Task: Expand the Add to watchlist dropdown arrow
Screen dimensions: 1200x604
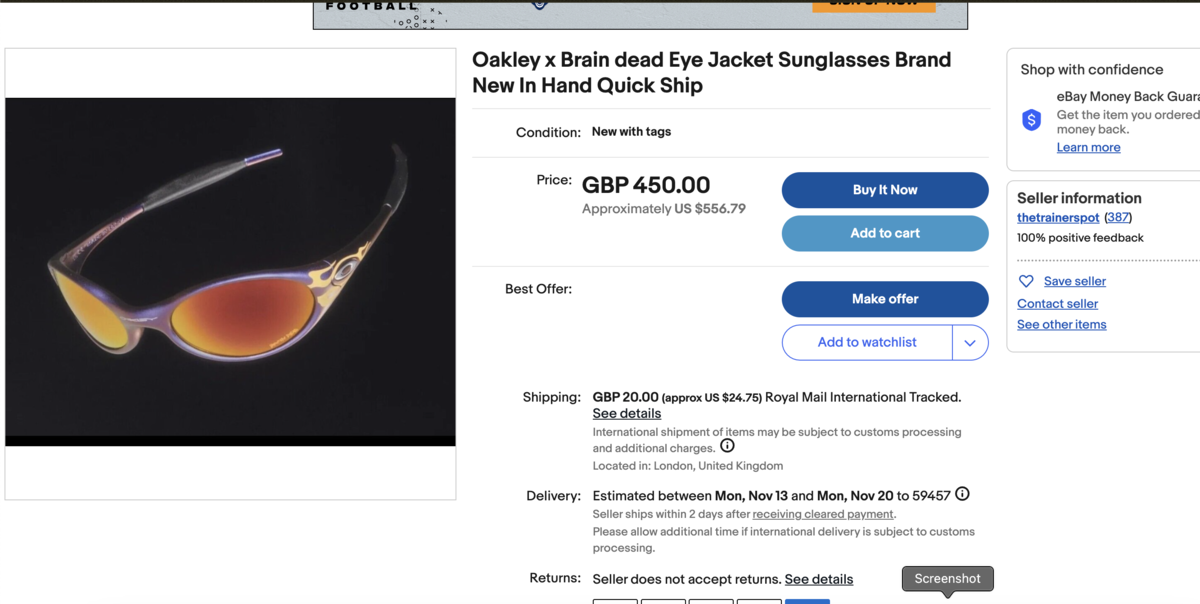Action: point(970,342)
